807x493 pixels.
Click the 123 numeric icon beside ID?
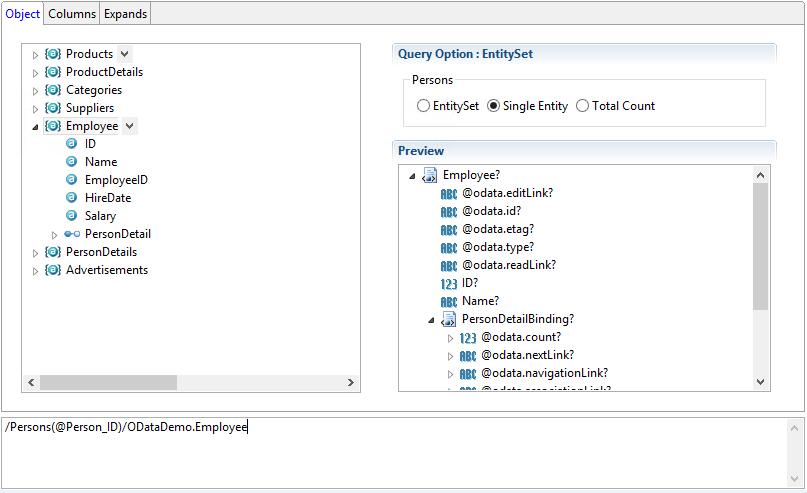(448, 284)
